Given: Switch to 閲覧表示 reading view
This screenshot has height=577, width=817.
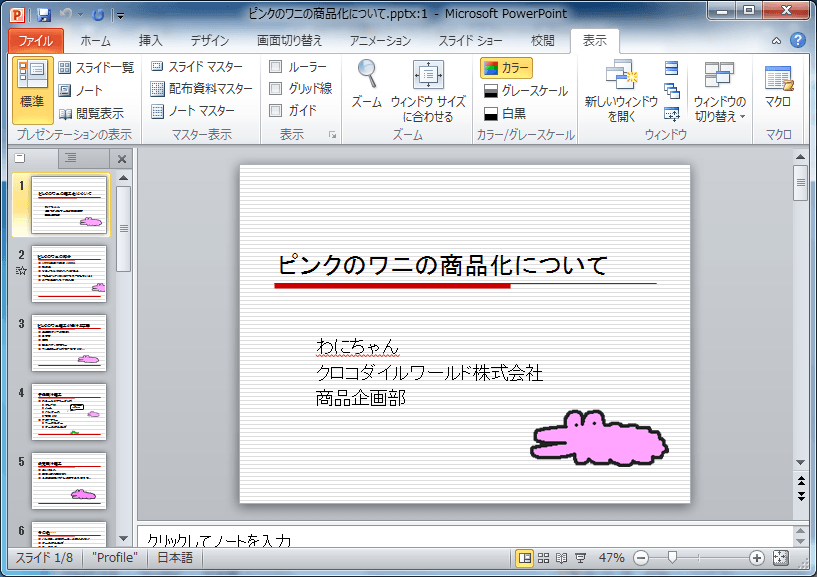Looking at the screenshot, I should point(91,113).
